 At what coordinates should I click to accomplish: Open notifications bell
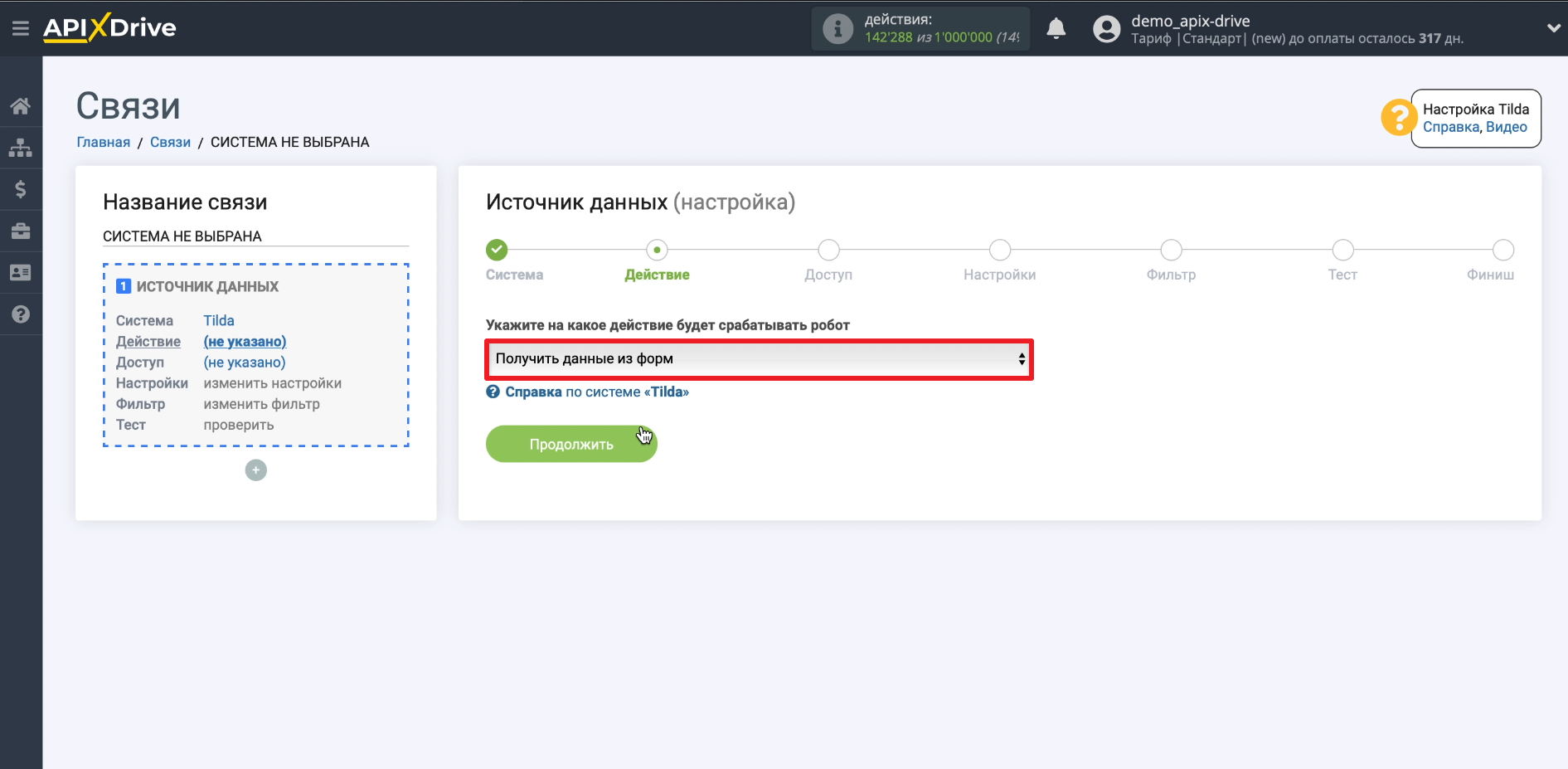pos(1056,29)
